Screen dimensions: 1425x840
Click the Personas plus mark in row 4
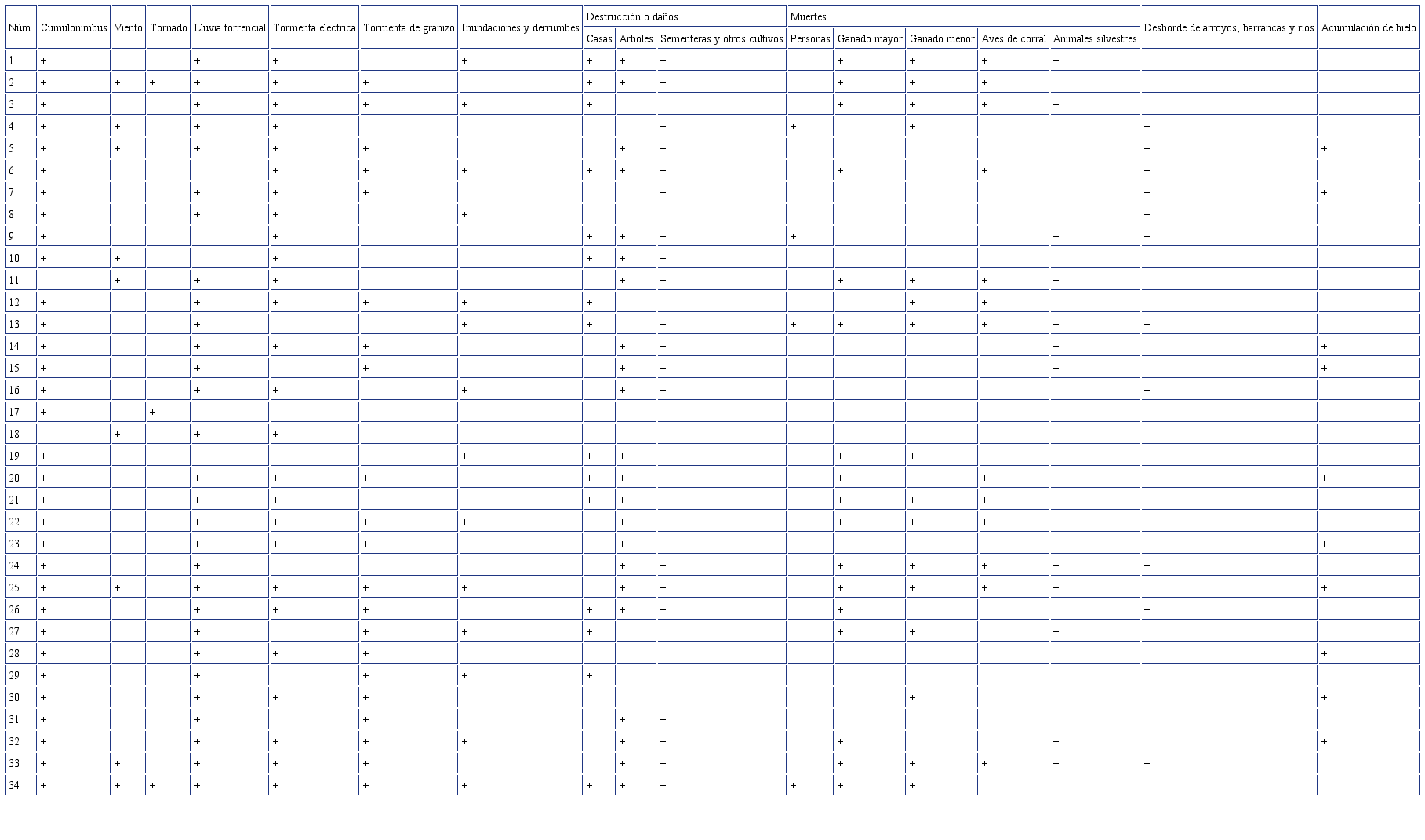tap(794, 126)
